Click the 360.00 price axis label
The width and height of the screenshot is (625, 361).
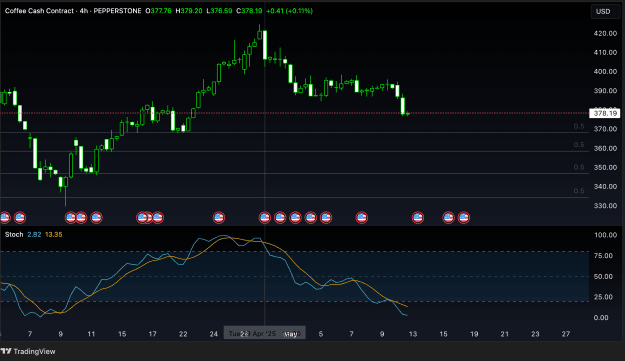(x=605, y=148)
